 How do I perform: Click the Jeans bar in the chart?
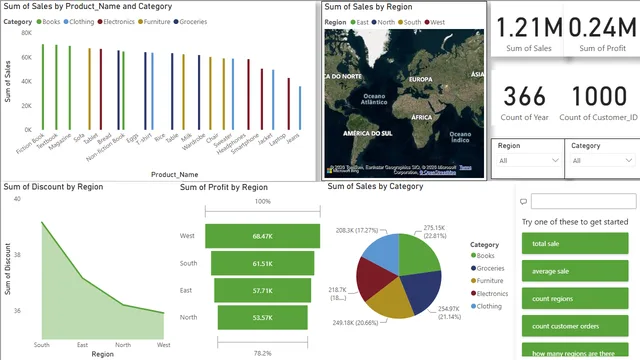(300, 108)
